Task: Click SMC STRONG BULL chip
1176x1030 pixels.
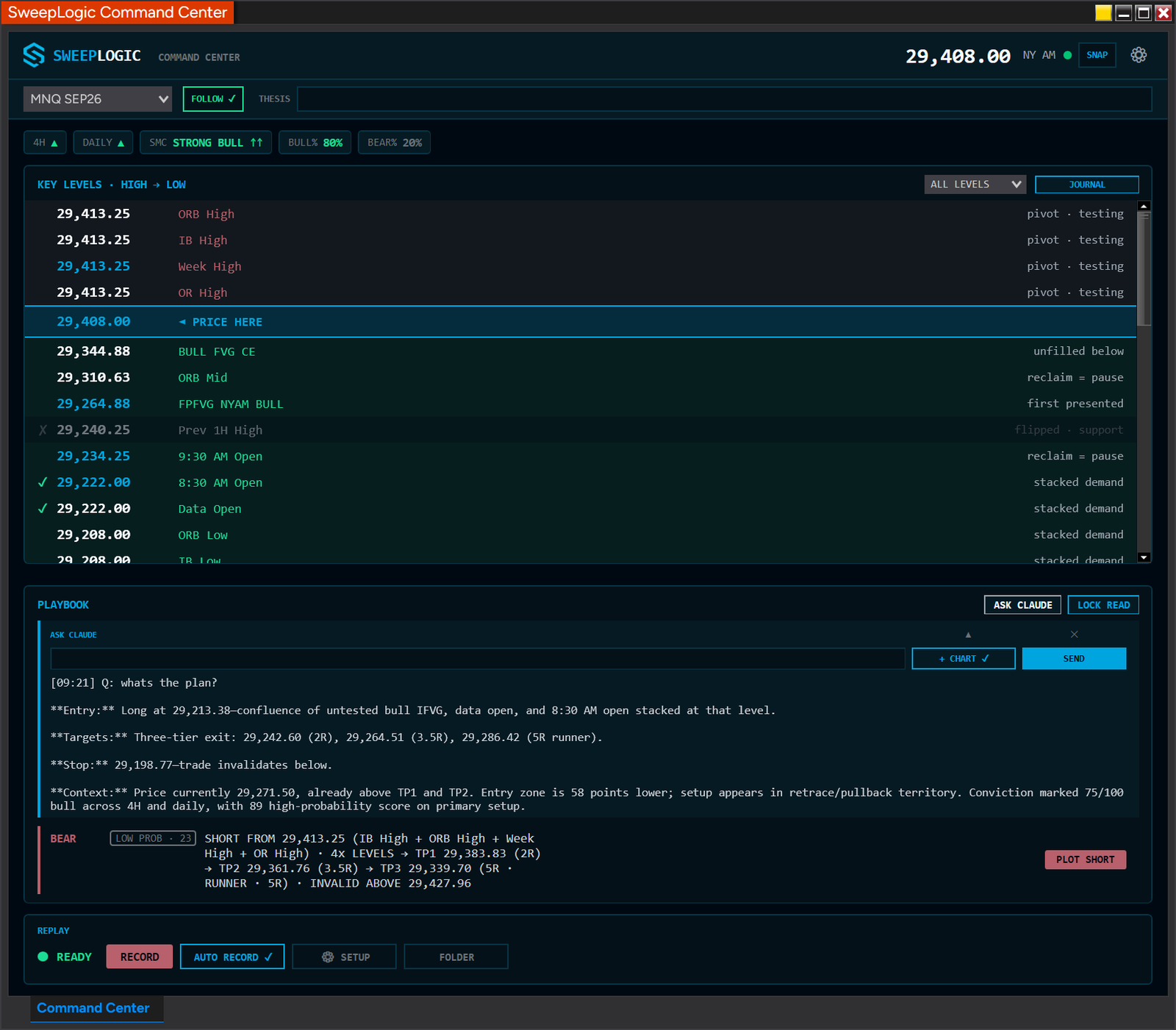Action: tap(206, 143)
